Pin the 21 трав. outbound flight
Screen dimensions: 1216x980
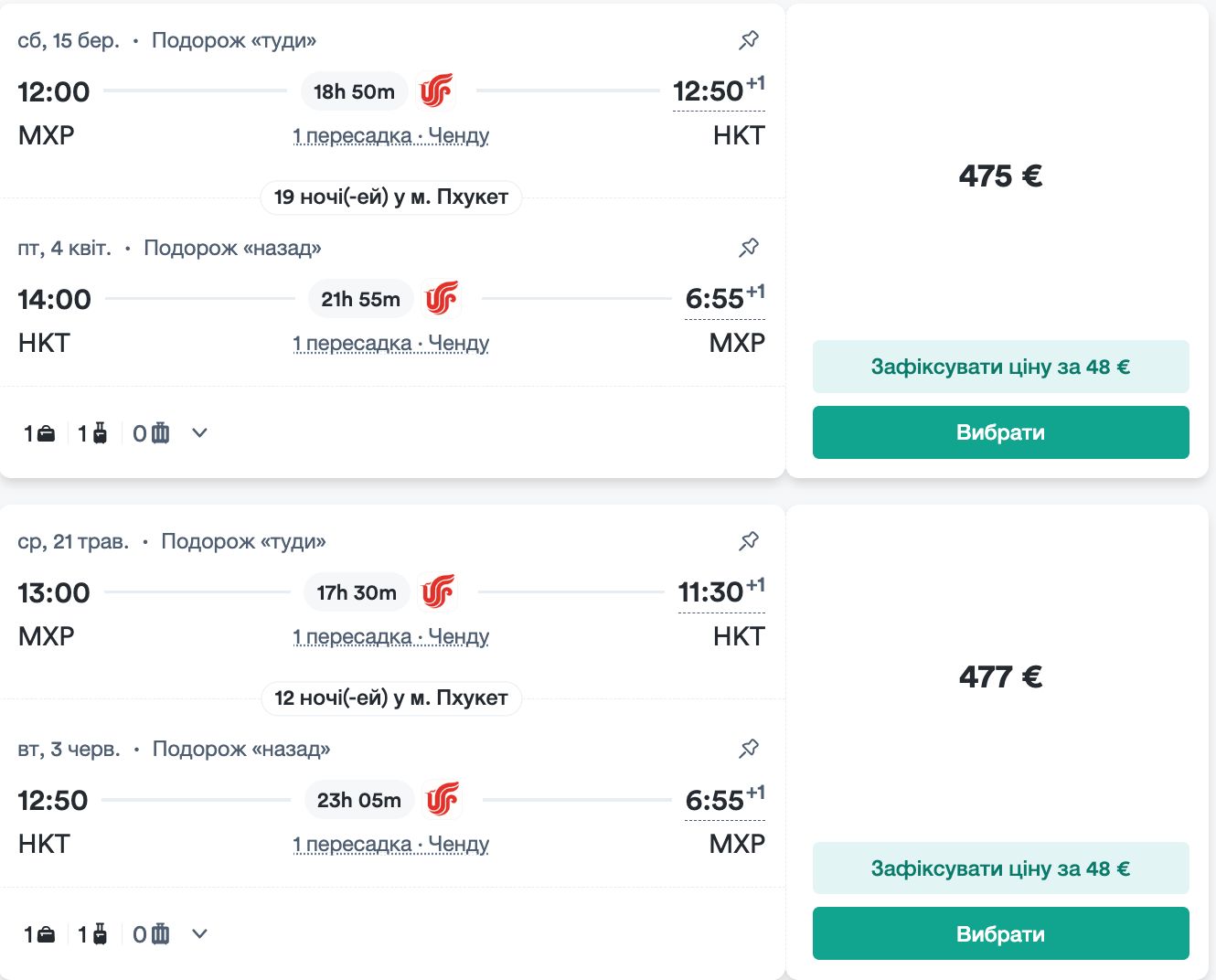click(749, 541)
